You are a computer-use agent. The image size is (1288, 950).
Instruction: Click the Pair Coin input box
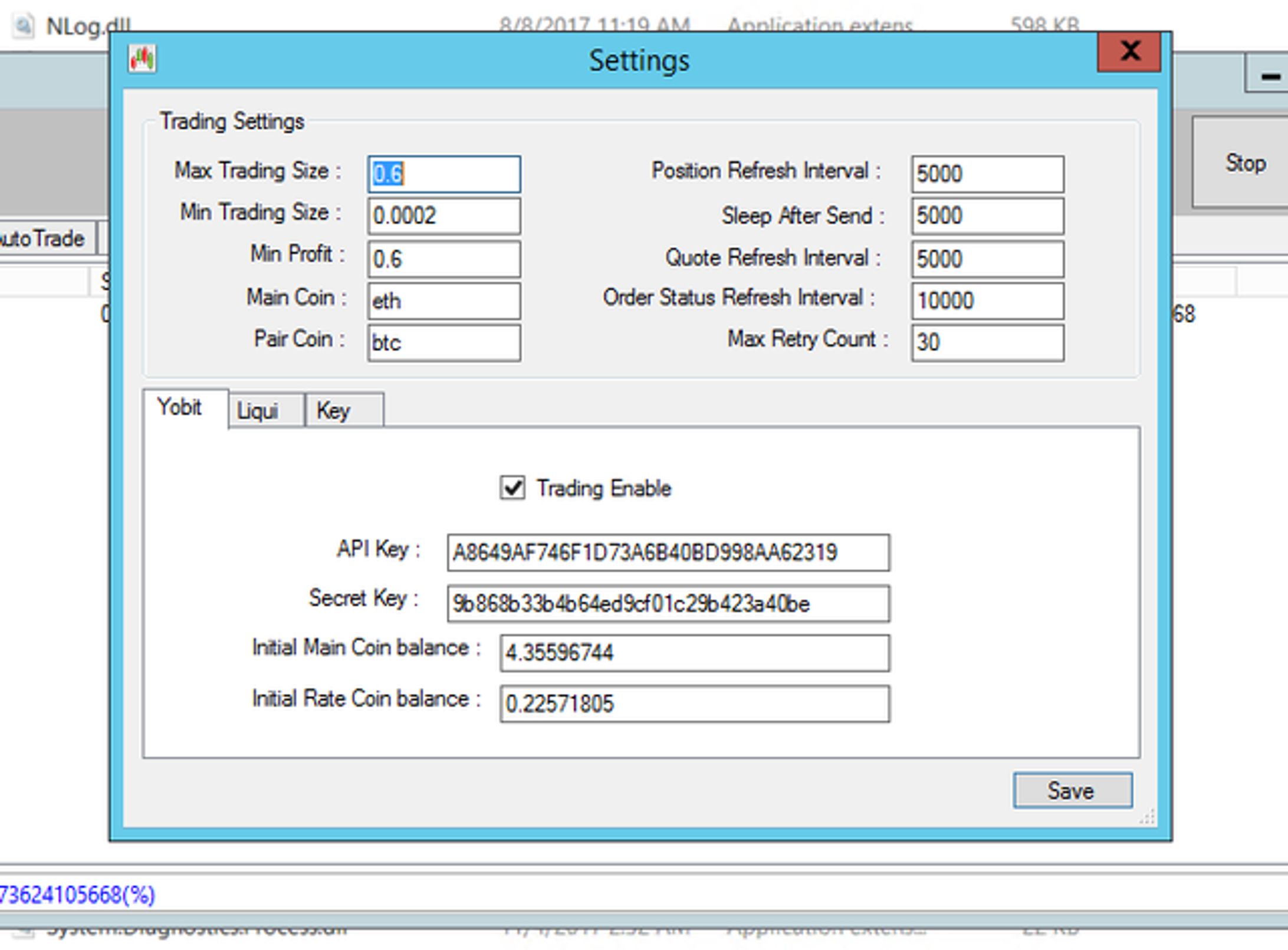click(x=444, y=343)
